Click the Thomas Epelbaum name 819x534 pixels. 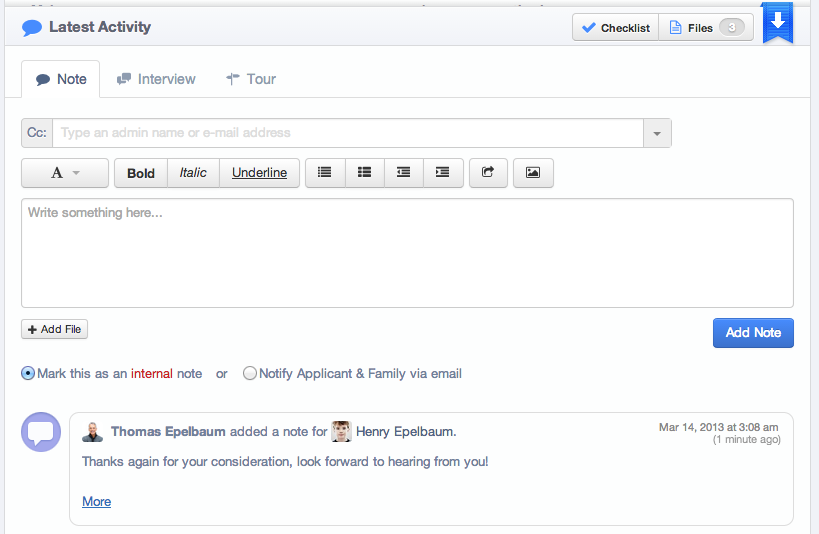click(x=168, y=432)
